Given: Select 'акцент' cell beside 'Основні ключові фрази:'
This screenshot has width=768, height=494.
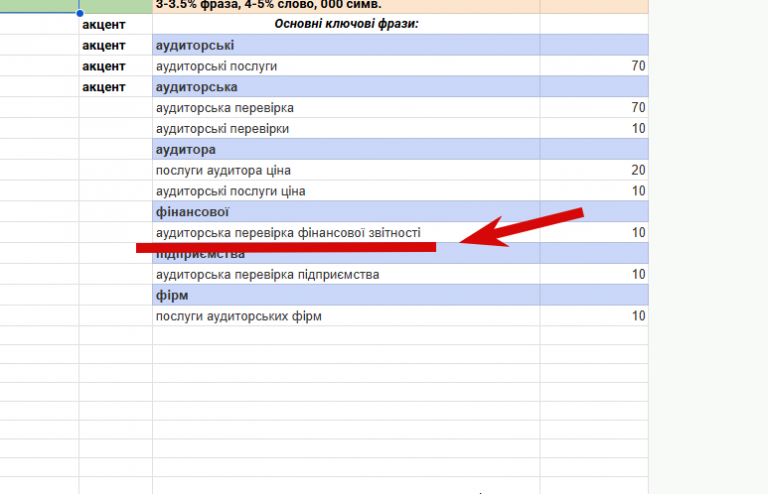Looking at the screenshot, I should coord(116,24).
